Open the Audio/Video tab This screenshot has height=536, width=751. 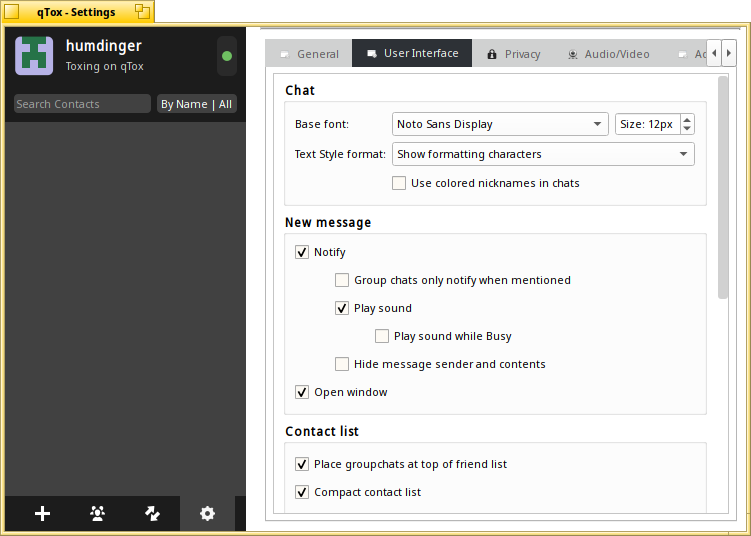[608, 54]
